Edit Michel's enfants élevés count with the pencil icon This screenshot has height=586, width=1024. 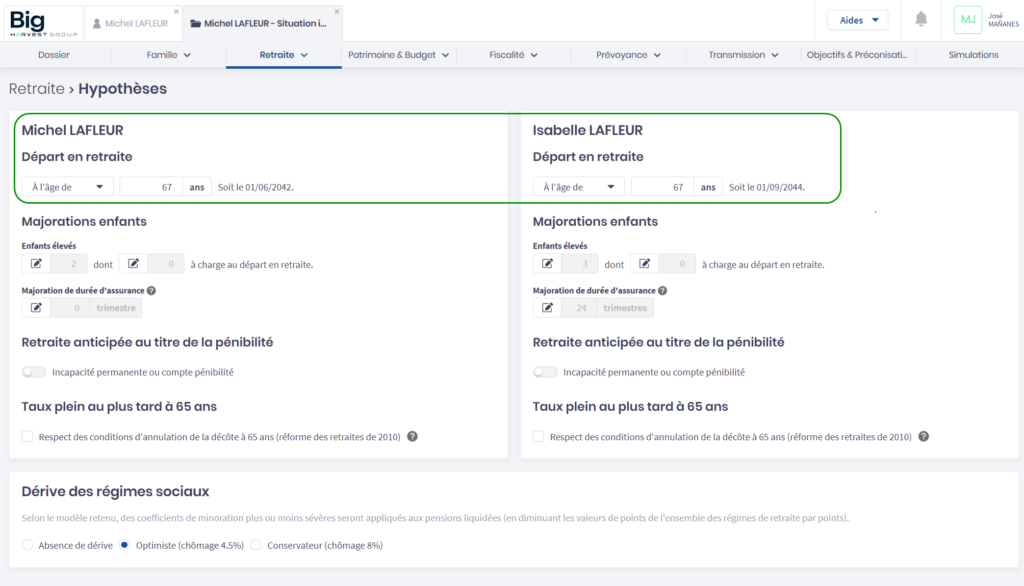(x=36, y=264)
